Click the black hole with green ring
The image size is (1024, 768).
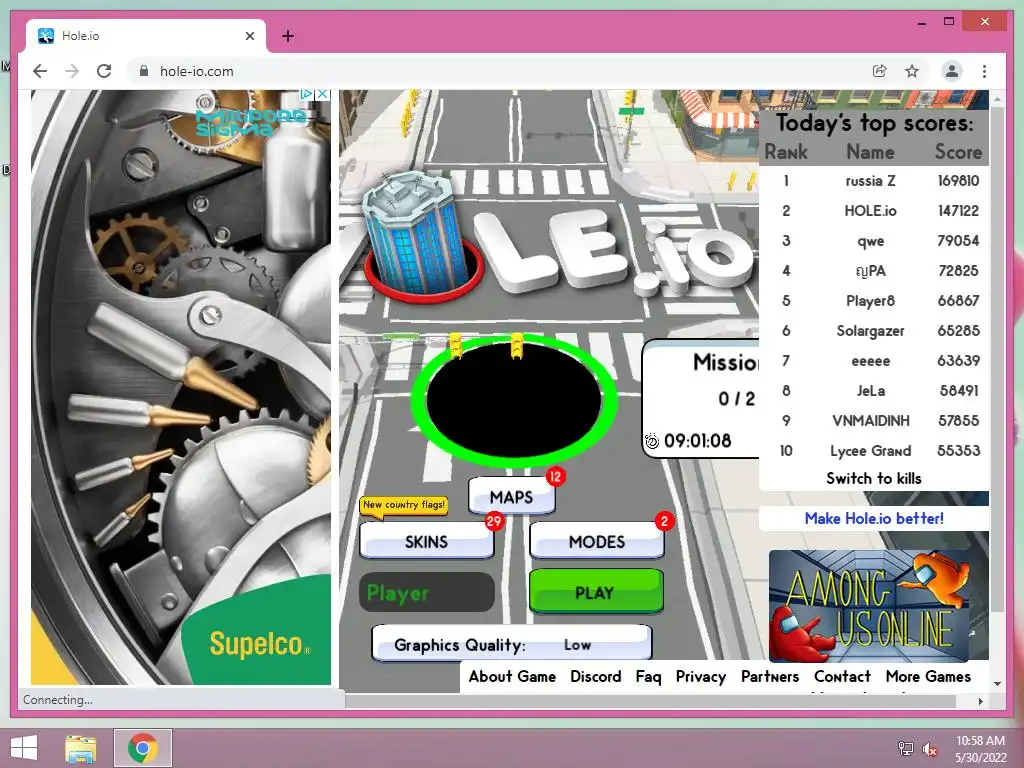click(514, 400)
